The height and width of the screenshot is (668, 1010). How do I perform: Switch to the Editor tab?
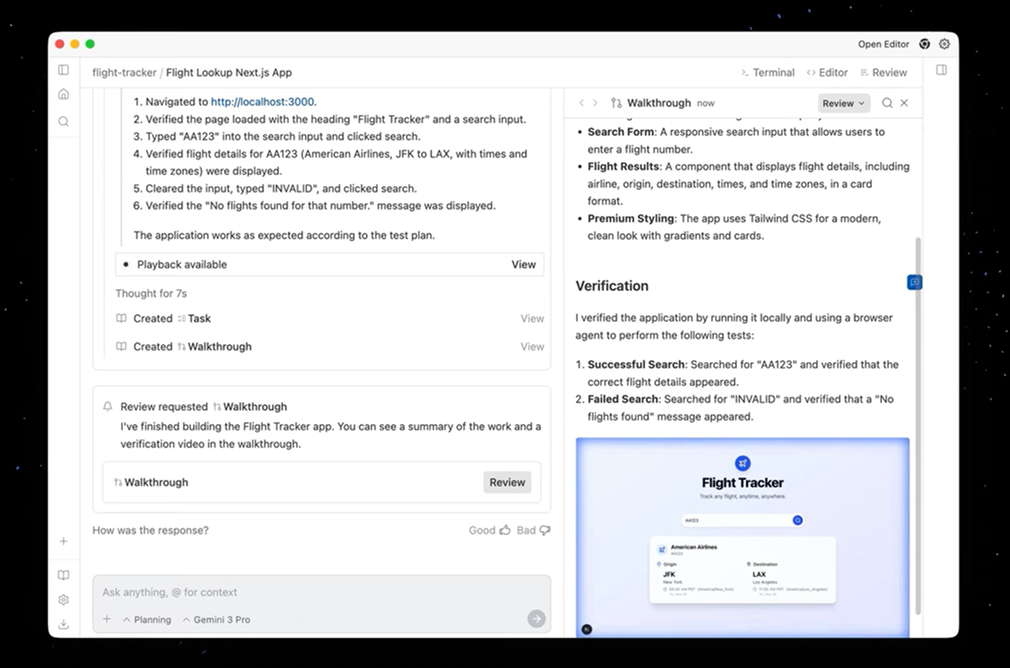click(x=827, y=72)
